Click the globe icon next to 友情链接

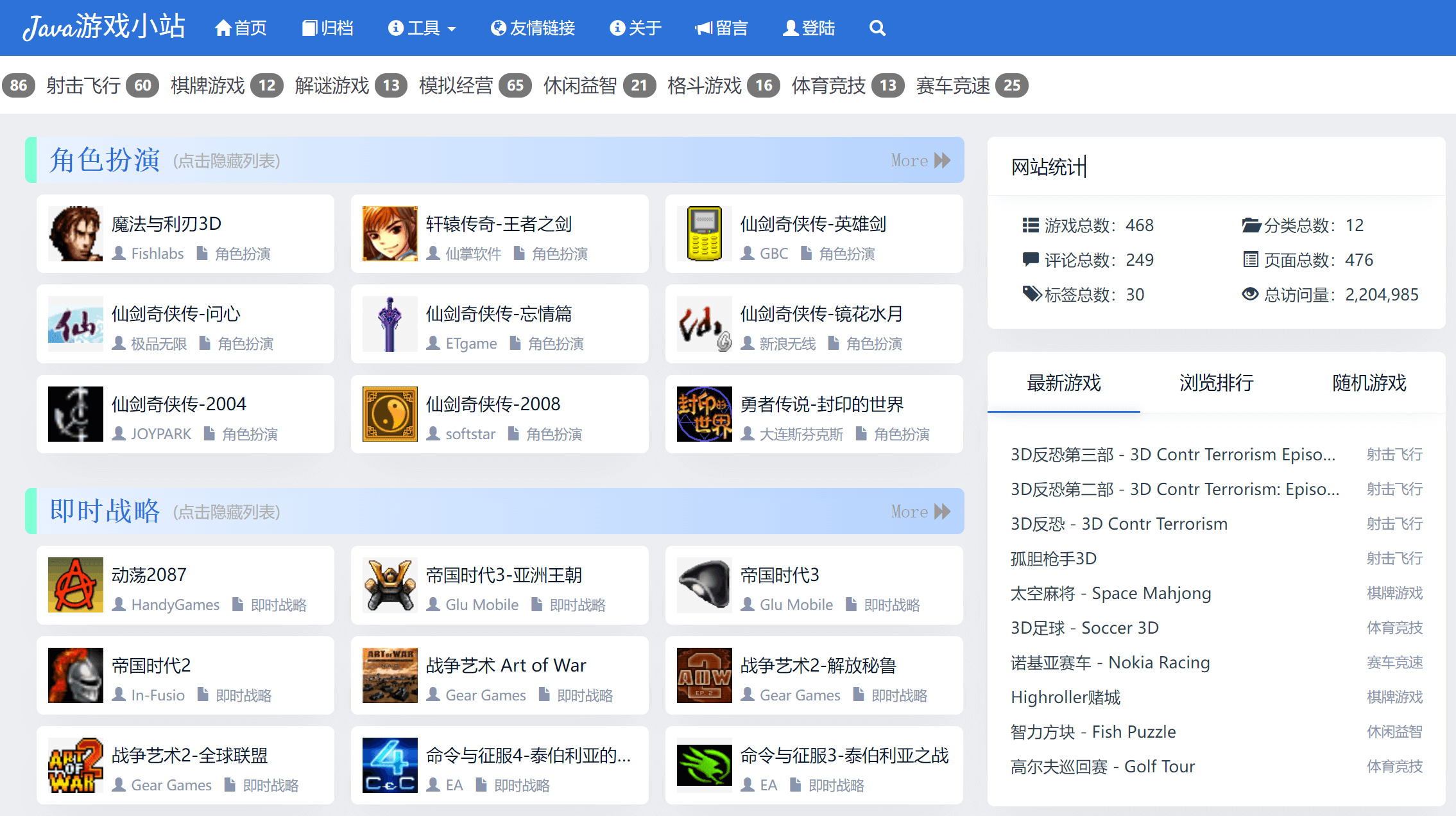498,28
